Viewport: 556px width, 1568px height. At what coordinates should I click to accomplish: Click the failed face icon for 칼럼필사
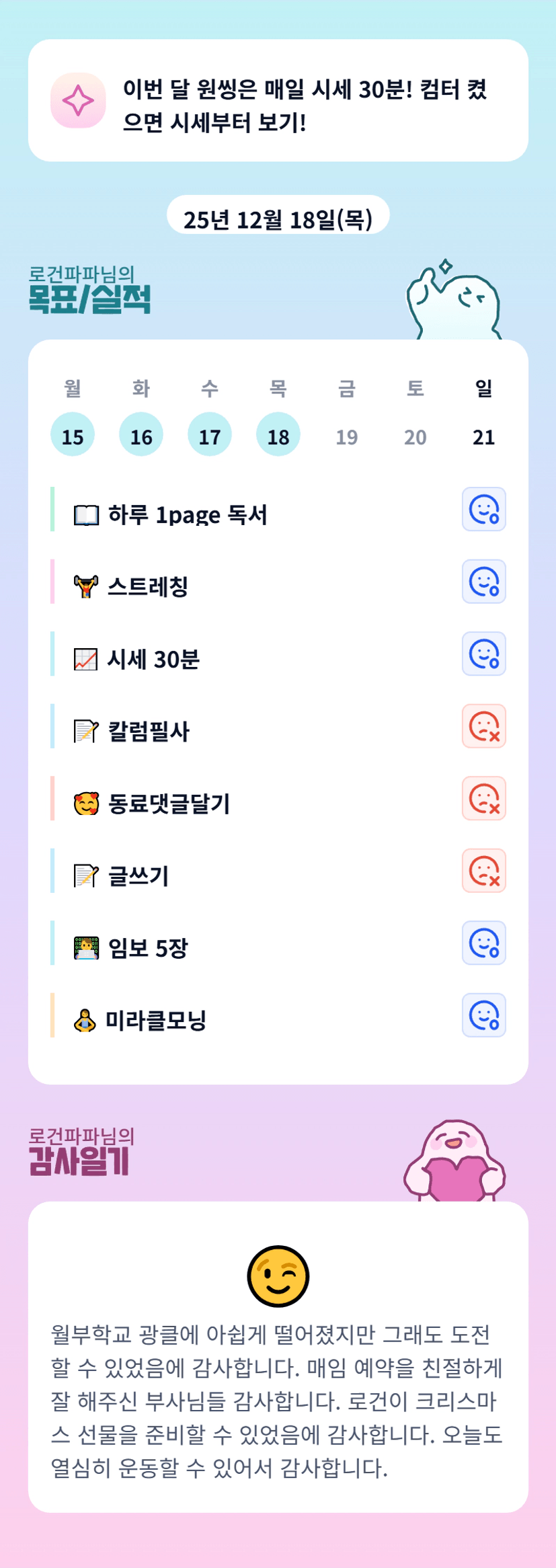tap(483, 726)
